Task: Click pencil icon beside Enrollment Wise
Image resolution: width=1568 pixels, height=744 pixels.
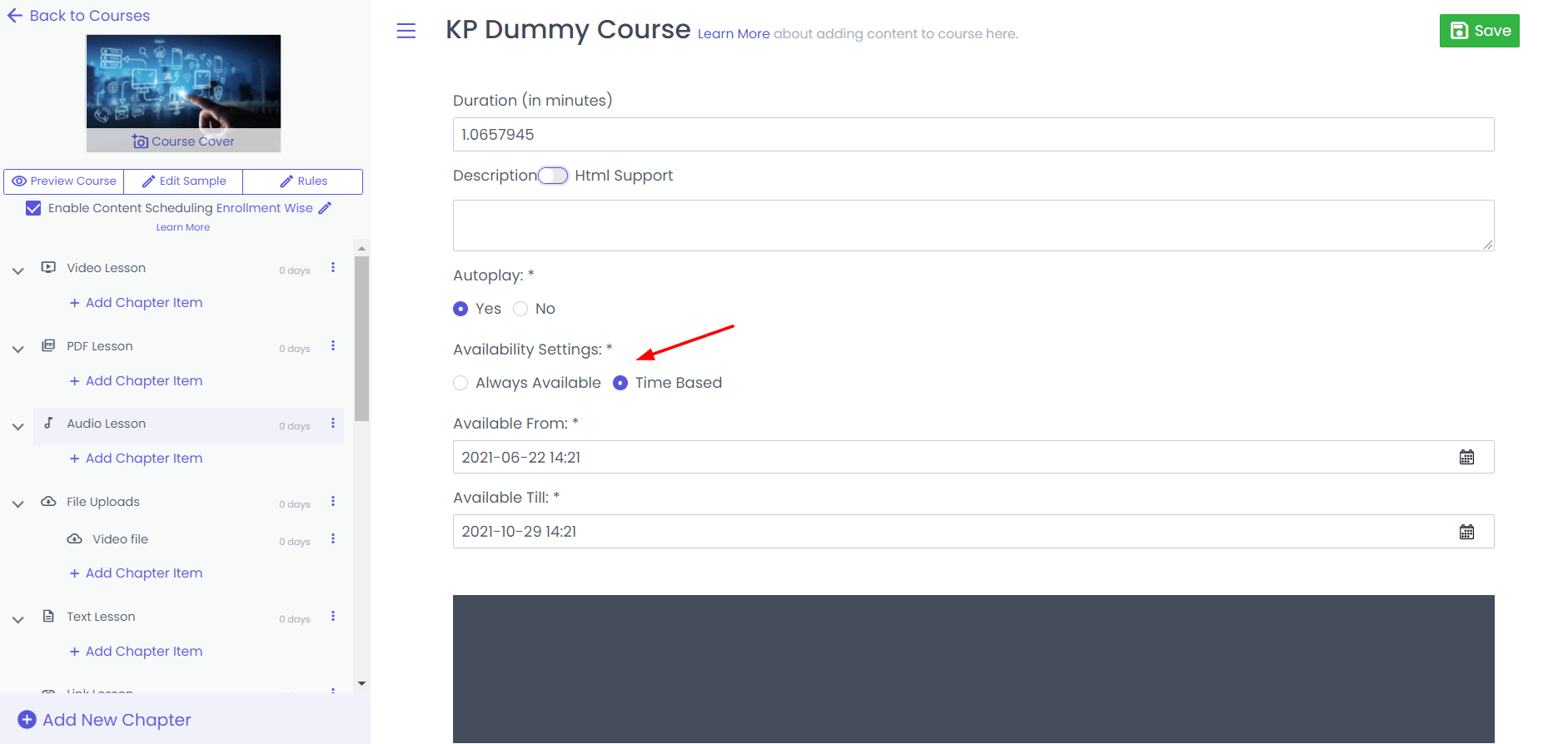Action: [x=326, y=208]
